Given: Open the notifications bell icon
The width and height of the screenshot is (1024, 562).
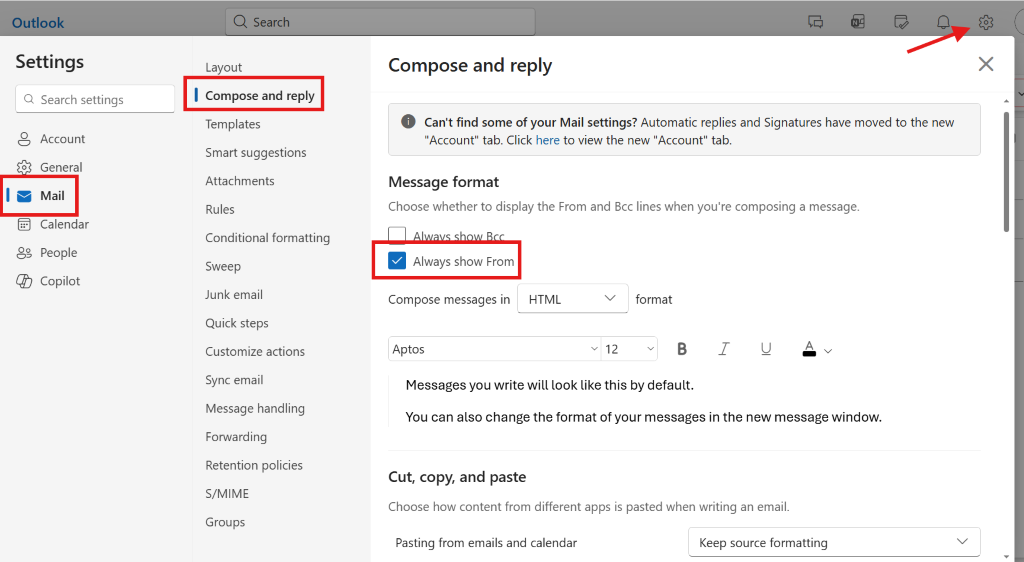Looking at the screenshot, I should tap(943, 22).
